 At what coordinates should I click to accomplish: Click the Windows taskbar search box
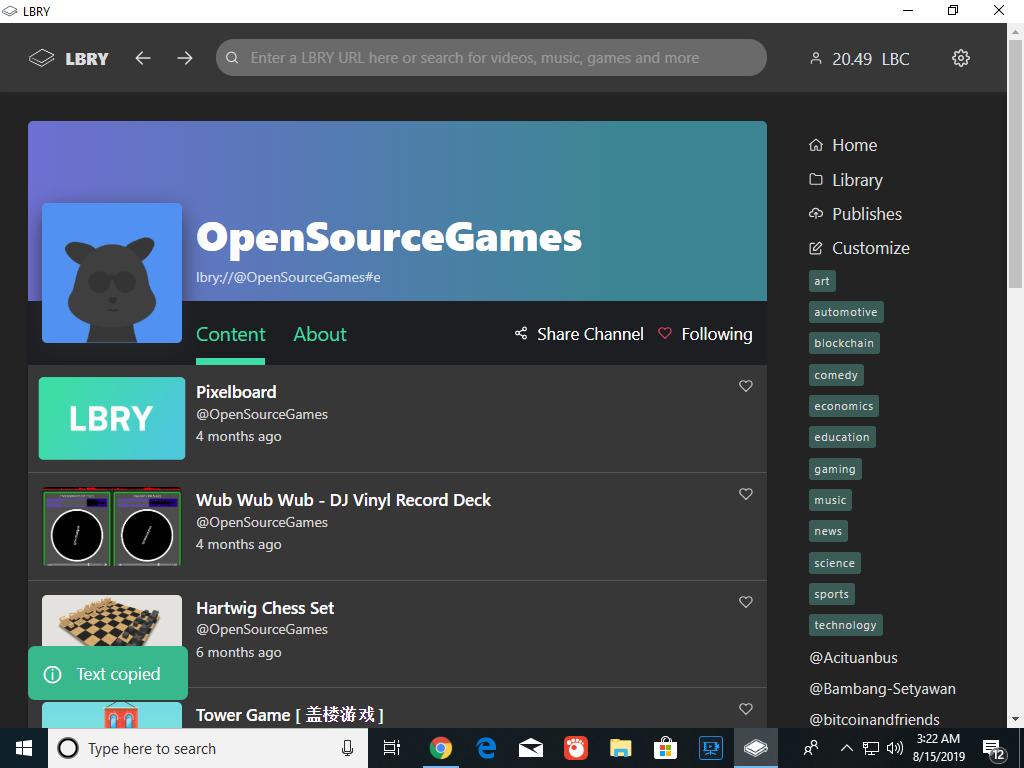click(208, 748)
